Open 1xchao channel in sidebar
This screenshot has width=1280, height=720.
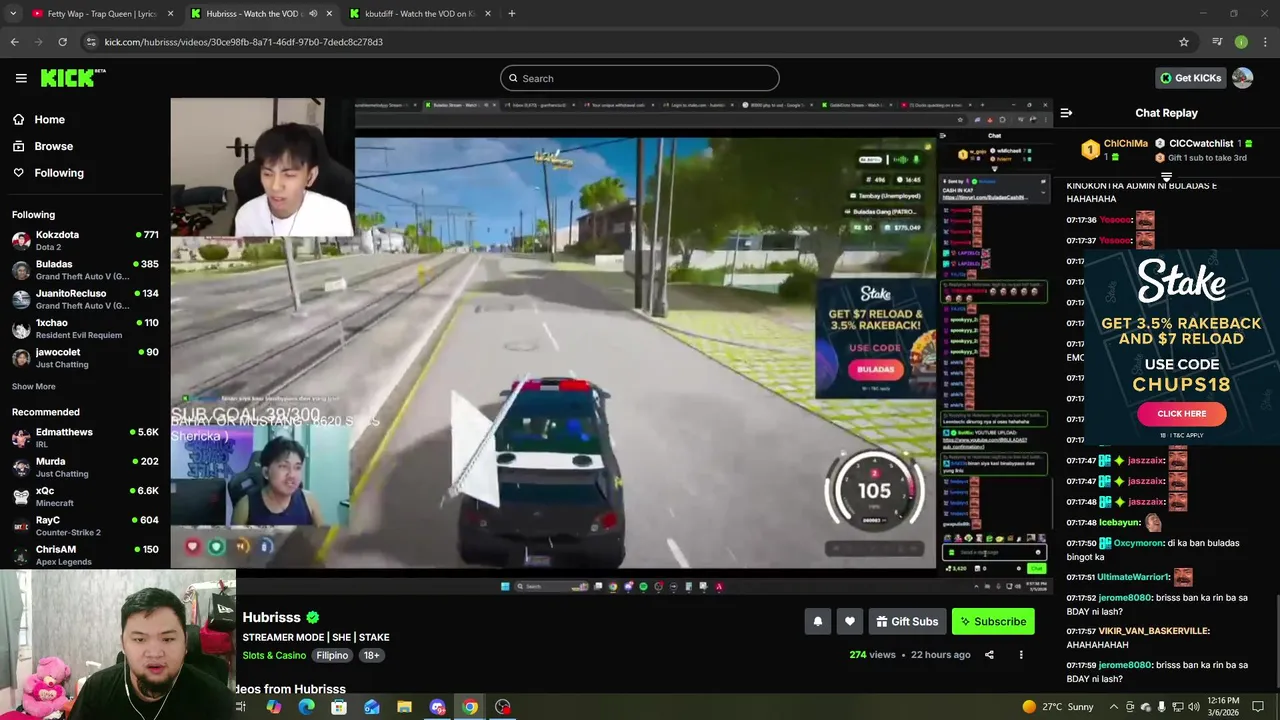click(85, 328)
